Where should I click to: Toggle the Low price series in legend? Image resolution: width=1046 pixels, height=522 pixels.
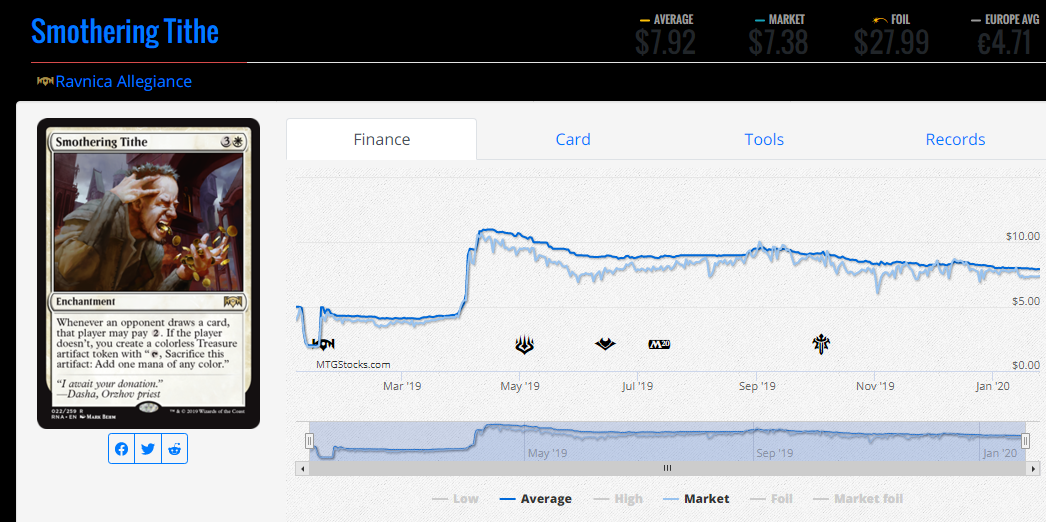(455, 498)
